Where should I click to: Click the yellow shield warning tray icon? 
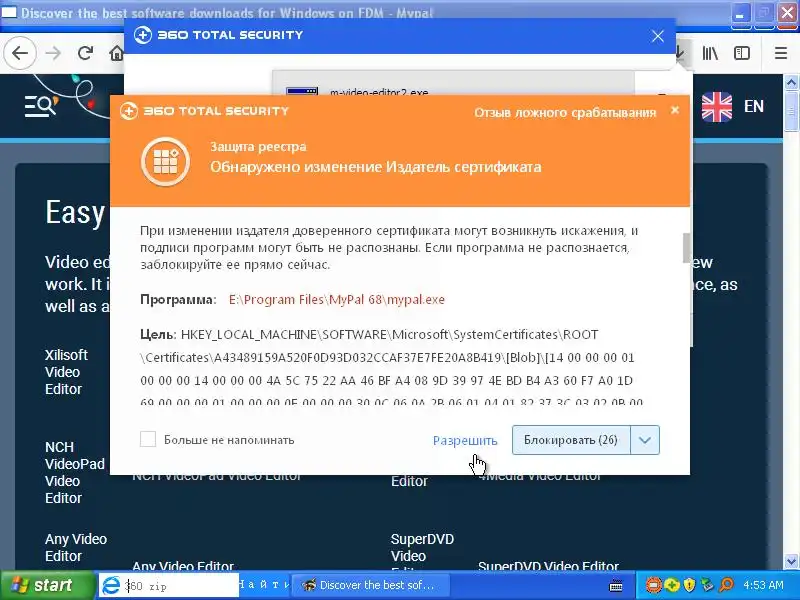[x=690, y=585]
